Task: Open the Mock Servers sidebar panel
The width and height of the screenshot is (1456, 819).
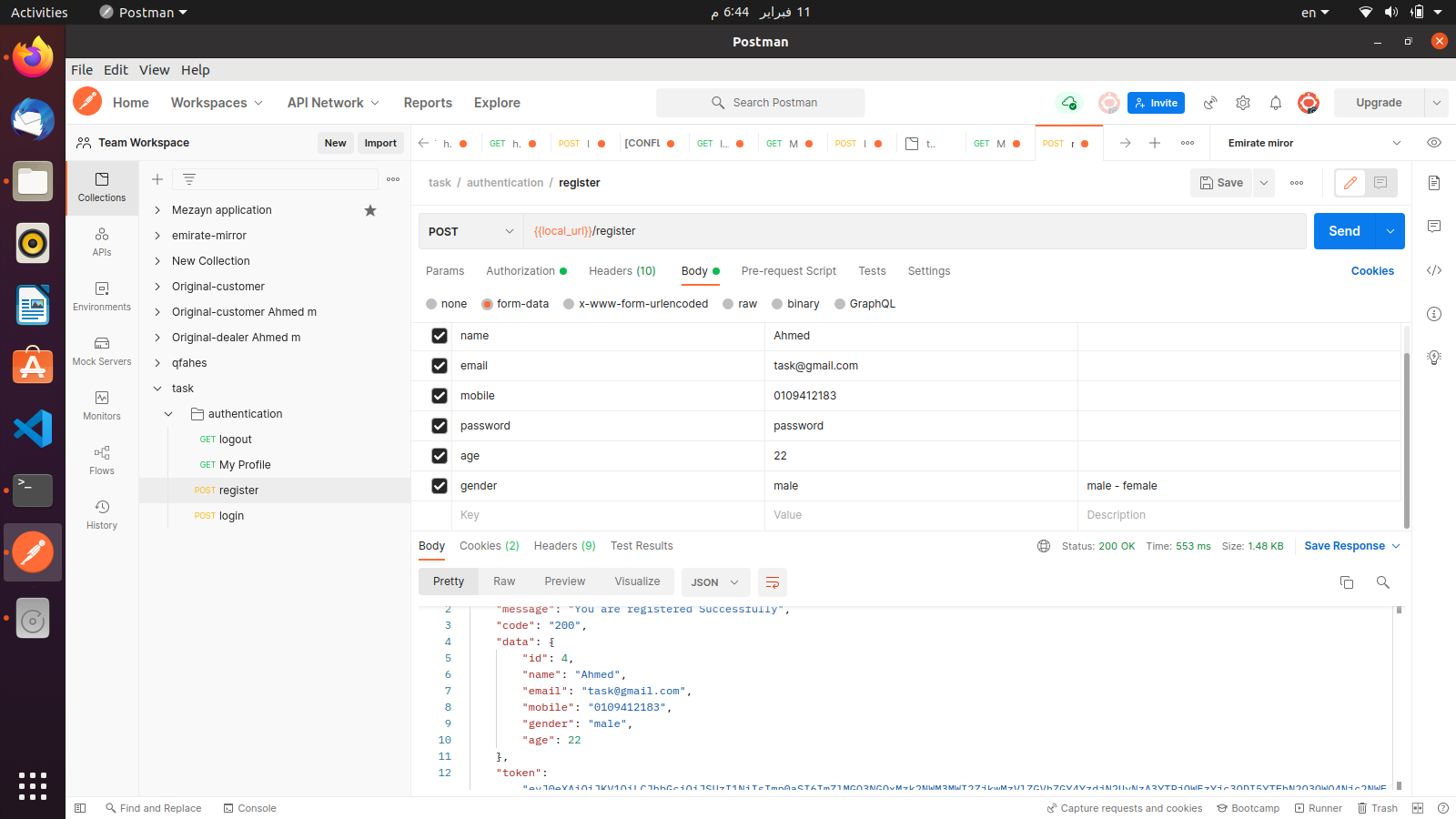Action: point(102,351)
